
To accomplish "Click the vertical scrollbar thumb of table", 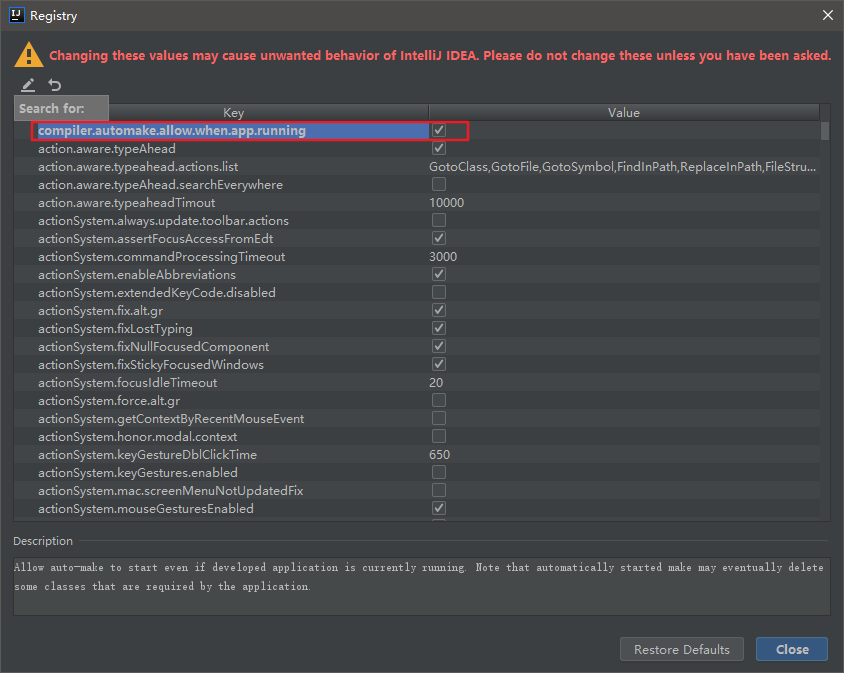I will click(x=825, y=131).
